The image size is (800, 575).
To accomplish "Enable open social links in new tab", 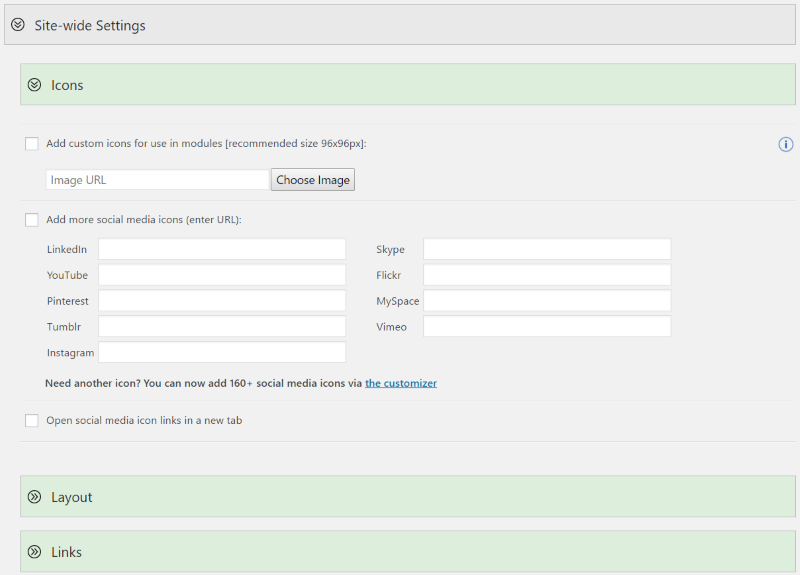I will pyautogui.click(x=32, y=420).
